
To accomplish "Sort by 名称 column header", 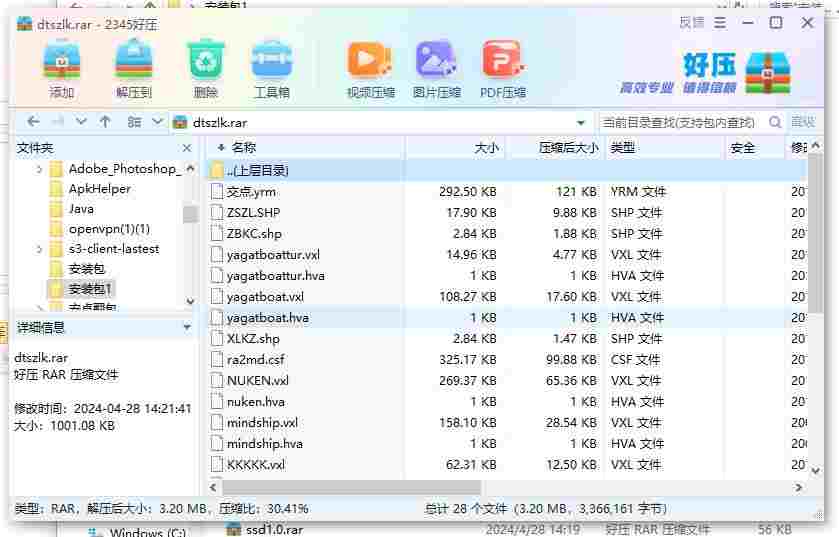I will (243, 148).
